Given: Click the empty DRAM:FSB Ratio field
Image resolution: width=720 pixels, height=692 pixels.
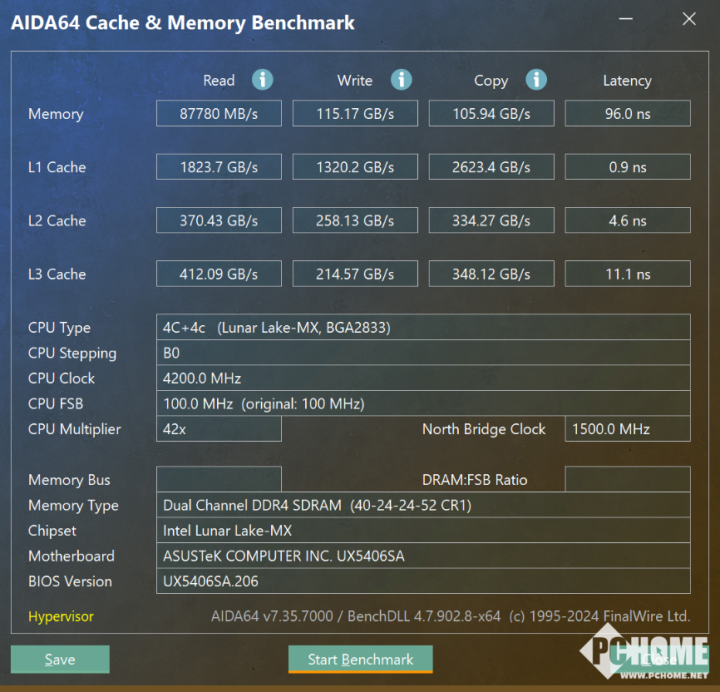Looking at the screenshot, I should pyautogui.click(x=628, y=479).
